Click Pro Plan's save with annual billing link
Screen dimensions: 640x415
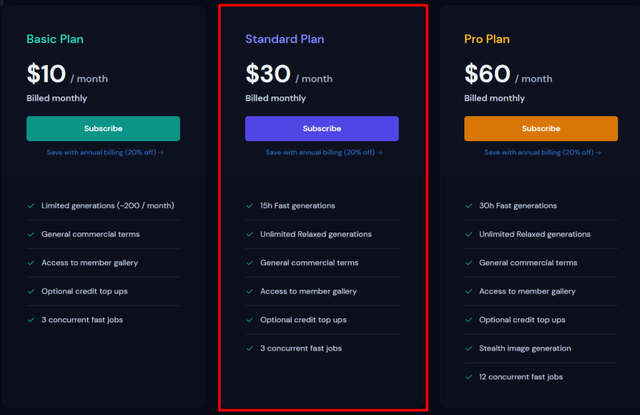tap(543, 153)
